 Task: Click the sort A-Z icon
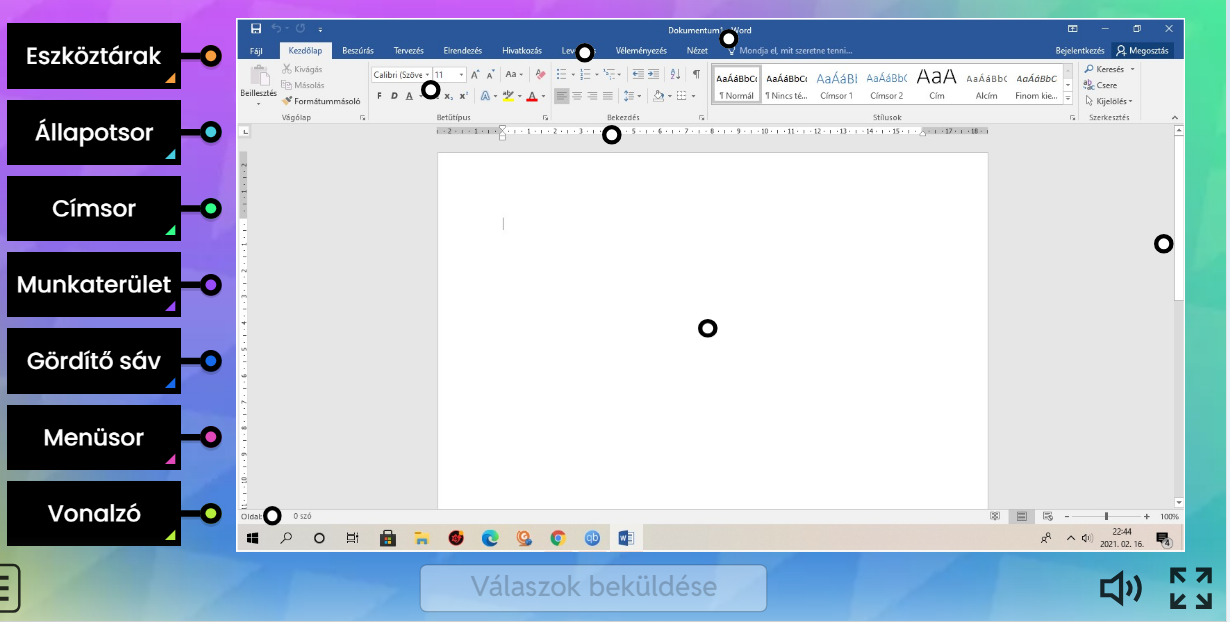pos(675,74)
